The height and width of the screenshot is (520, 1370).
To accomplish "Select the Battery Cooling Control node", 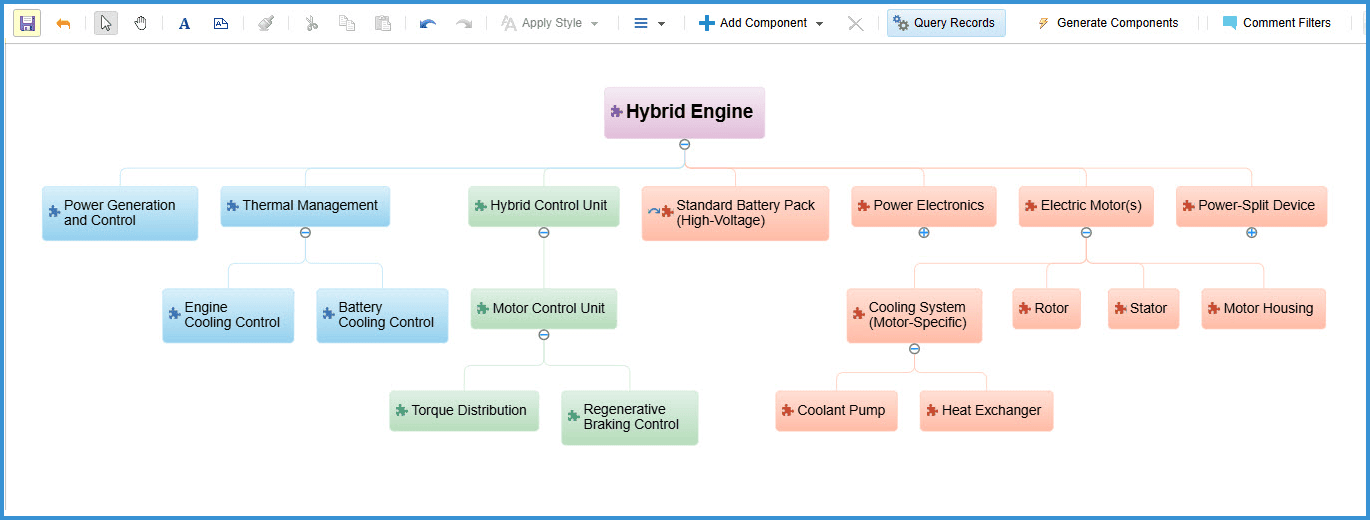I will 382,315.
